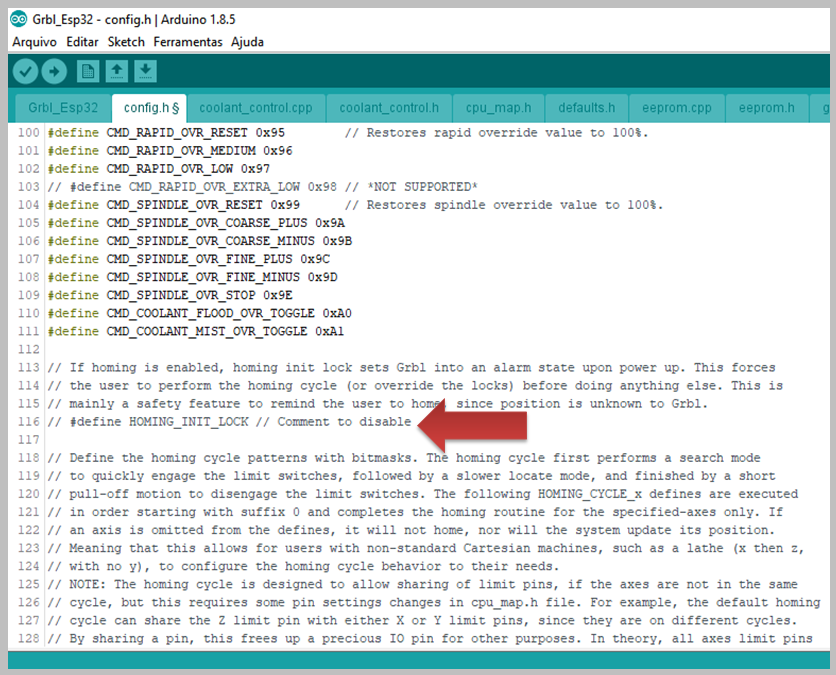
Task: Click the value 0xA0 on line 110
Action: click(337, 314)
